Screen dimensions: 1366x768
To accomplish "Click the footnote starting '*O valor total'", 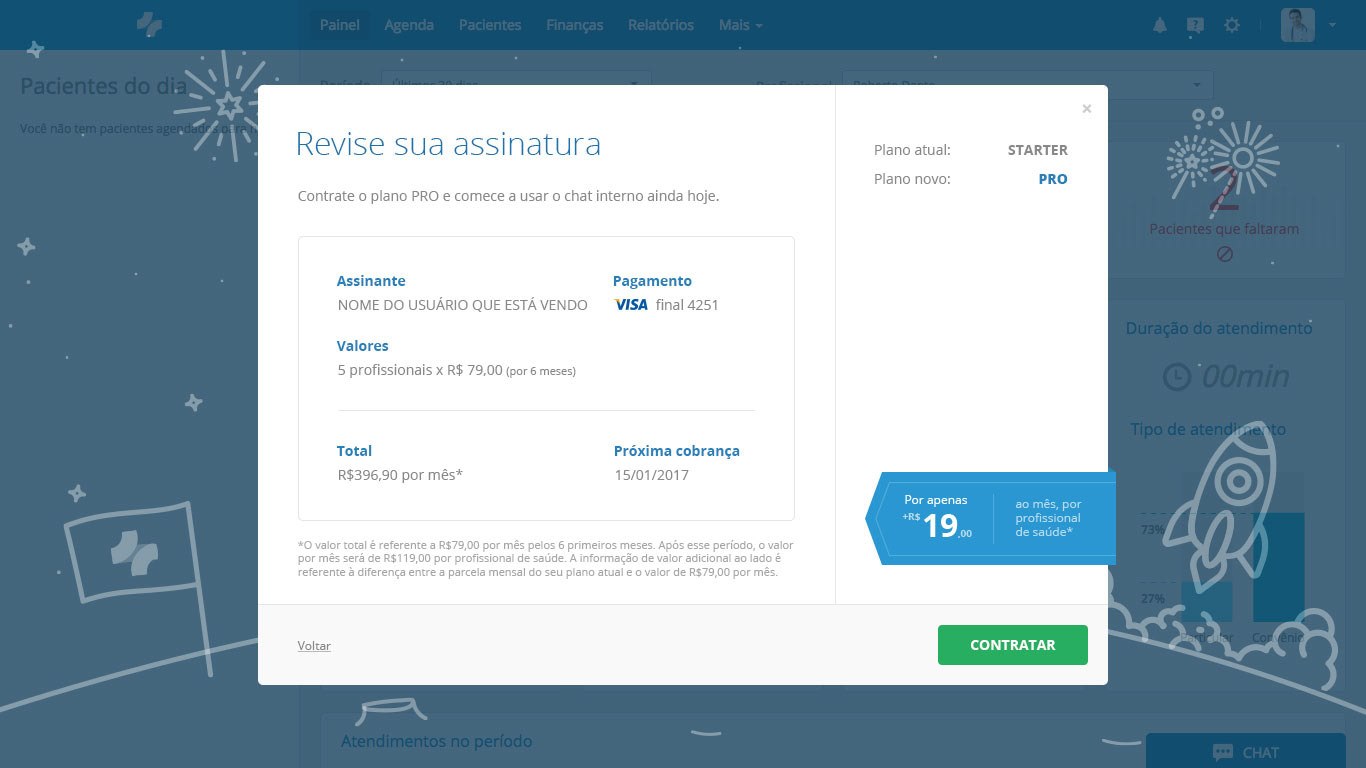I will click(546, 559).
